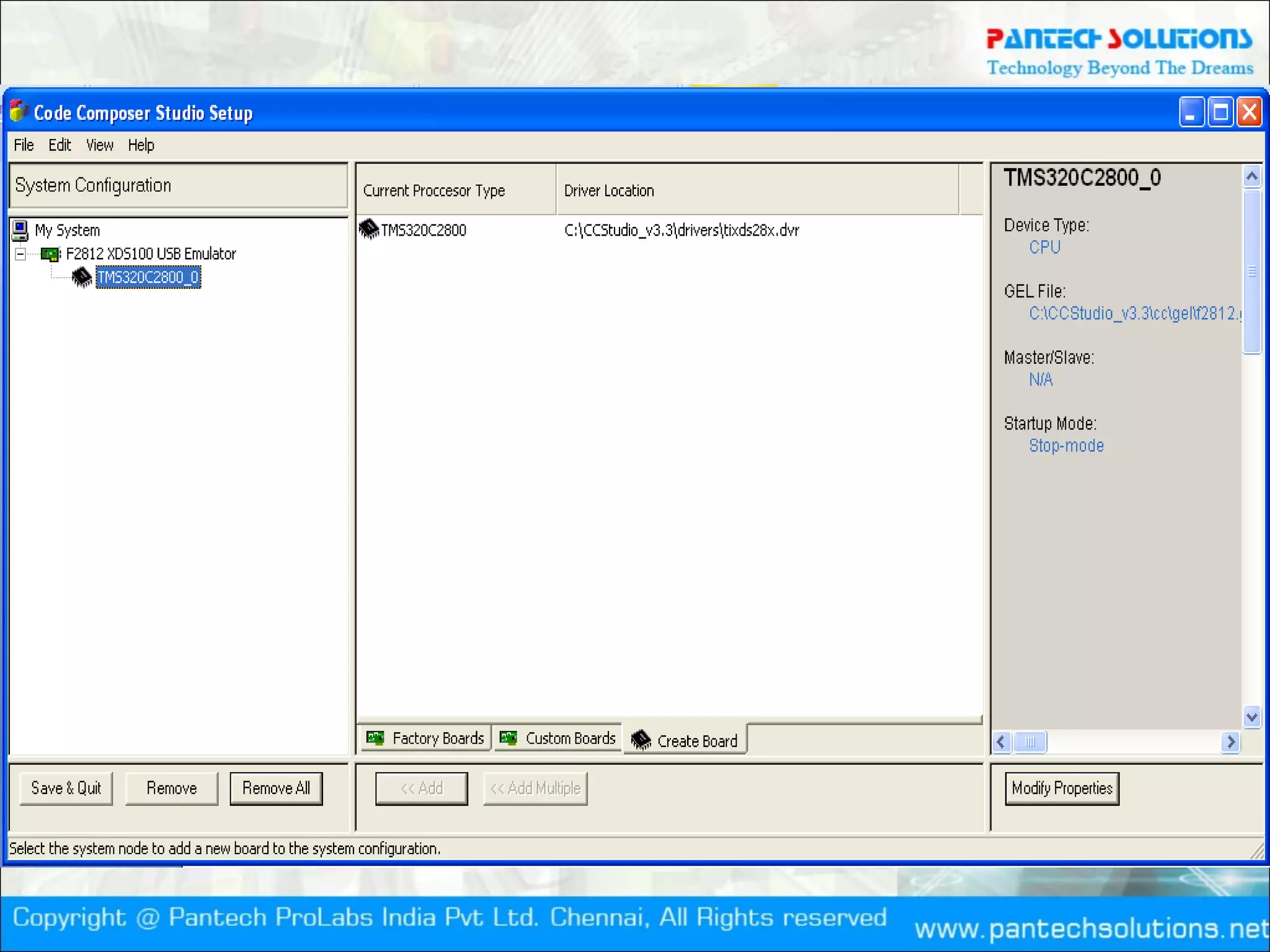
Task: Open the File menu
Action: [24, 145]
